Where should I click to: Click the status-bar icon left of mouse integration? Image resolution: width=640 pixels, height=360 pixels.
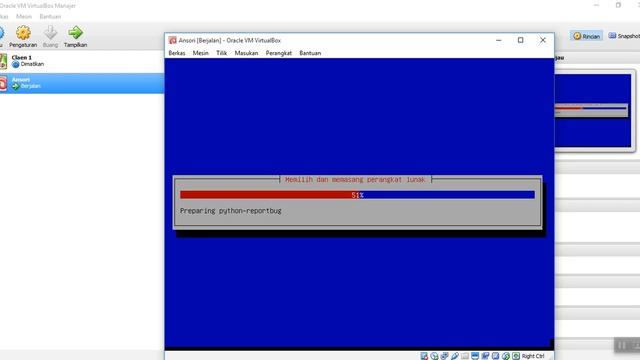pyautogui.click(x=496, y=356)
